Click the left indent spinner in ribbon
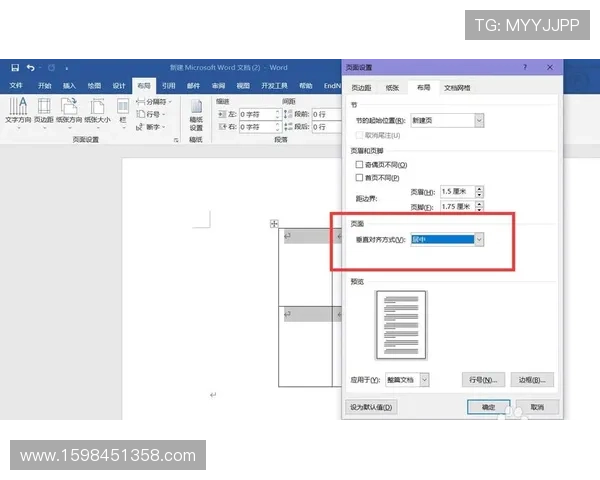The image size is (600, 480). tap(278, 114)
